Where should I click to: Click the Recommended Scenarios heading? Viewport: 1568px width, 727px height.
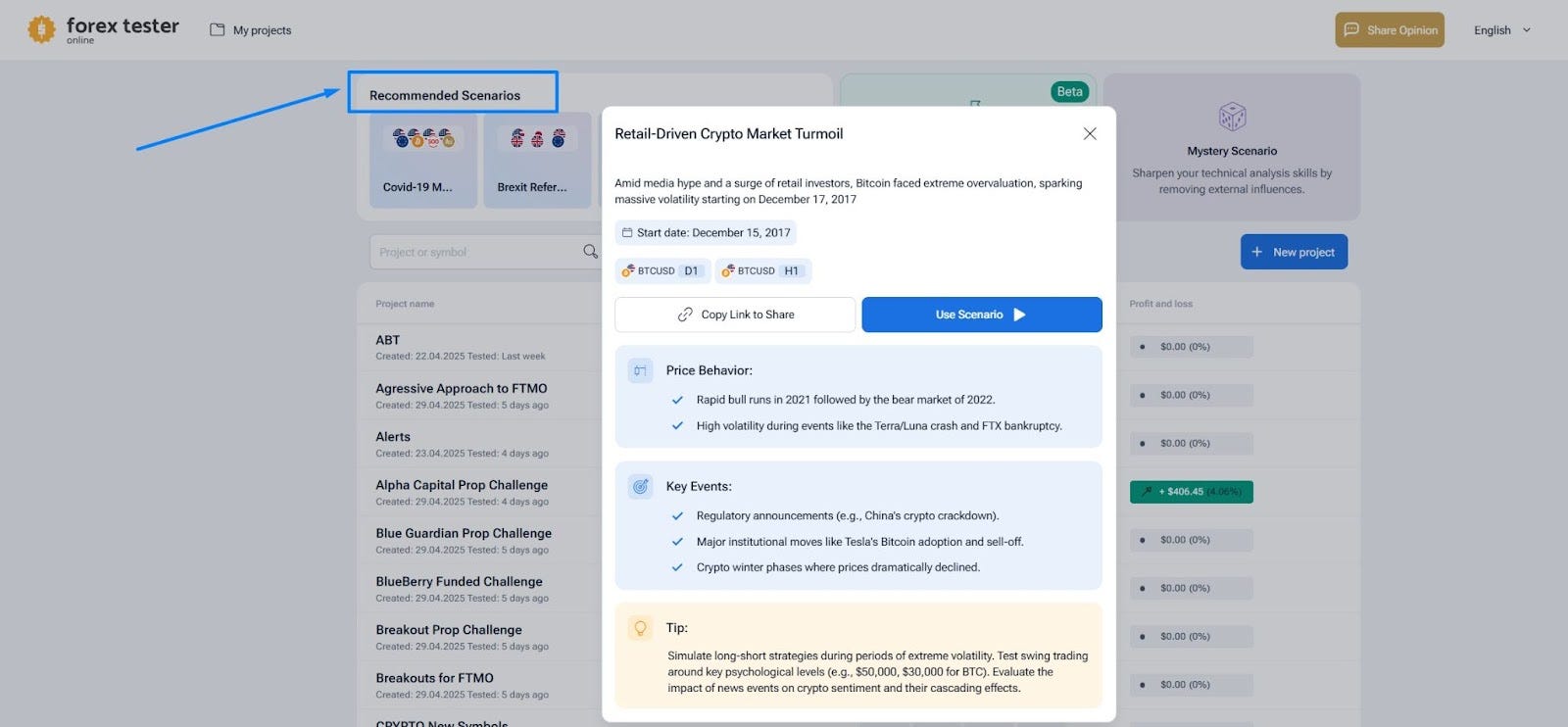(445, 95)
